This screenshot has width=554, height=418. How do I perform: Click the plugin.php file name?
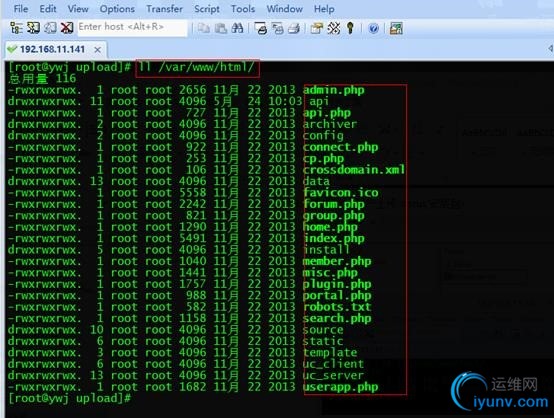coord(337,284)
